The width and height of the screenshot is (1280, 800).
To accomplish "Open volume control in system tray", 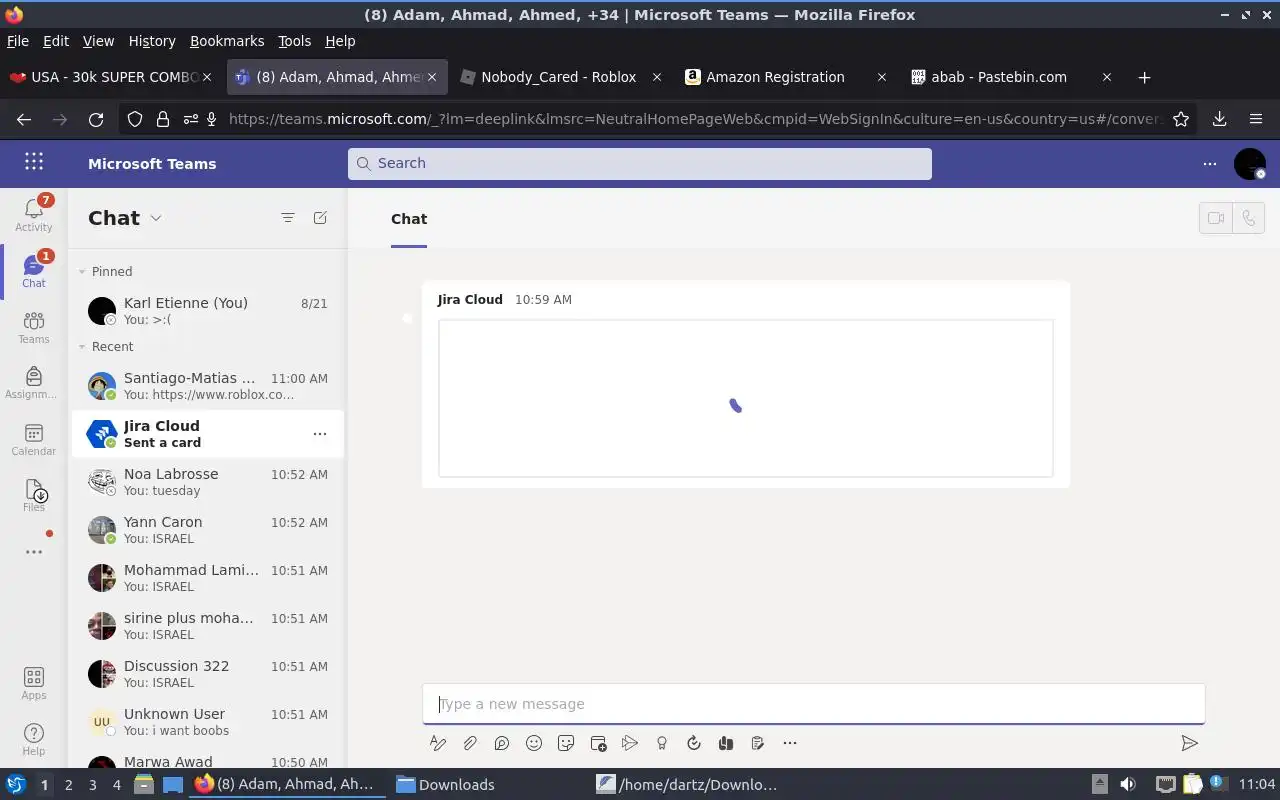I will 1128,785.
